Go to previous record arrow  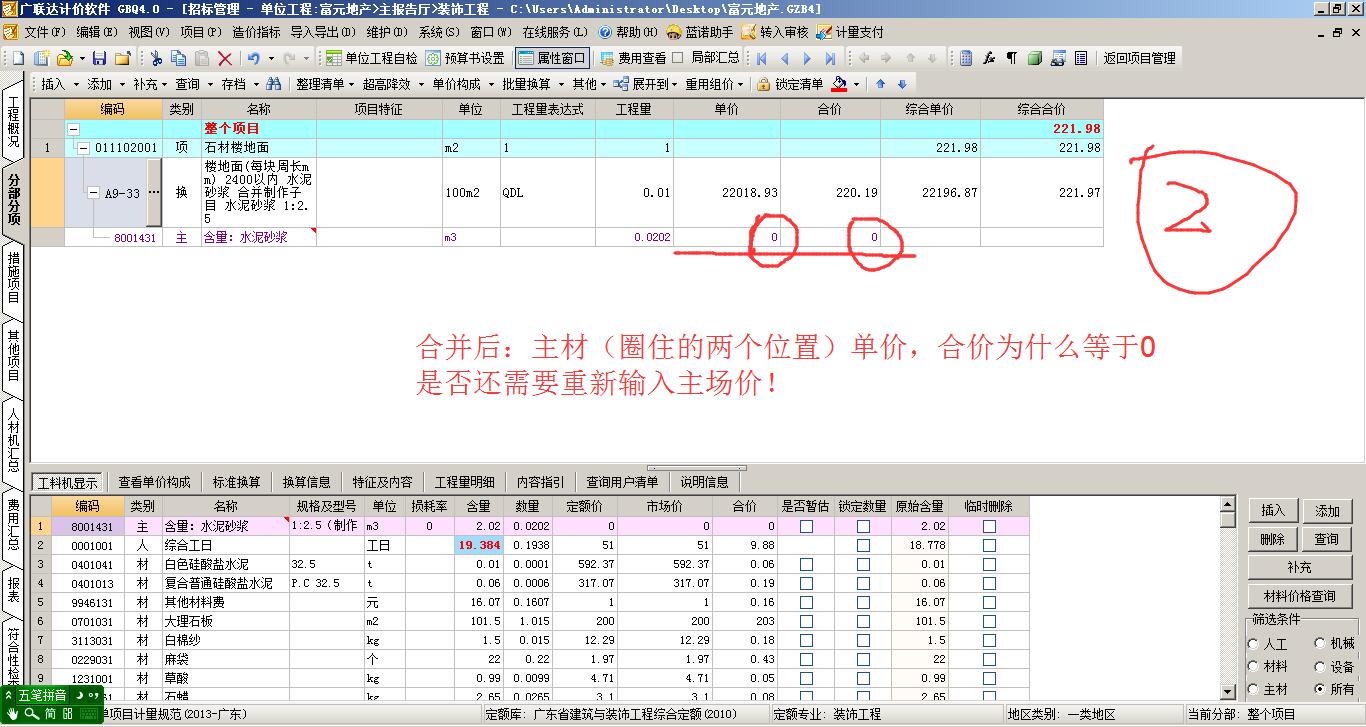pos(785,59)
